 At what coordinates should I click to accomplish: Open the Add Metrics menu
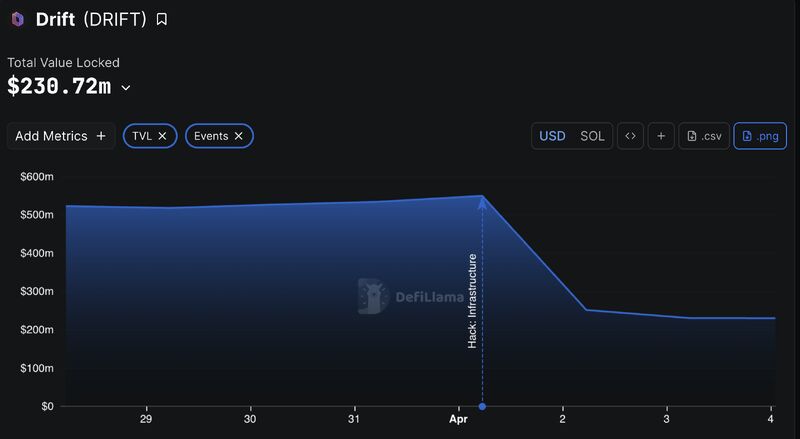61,136
